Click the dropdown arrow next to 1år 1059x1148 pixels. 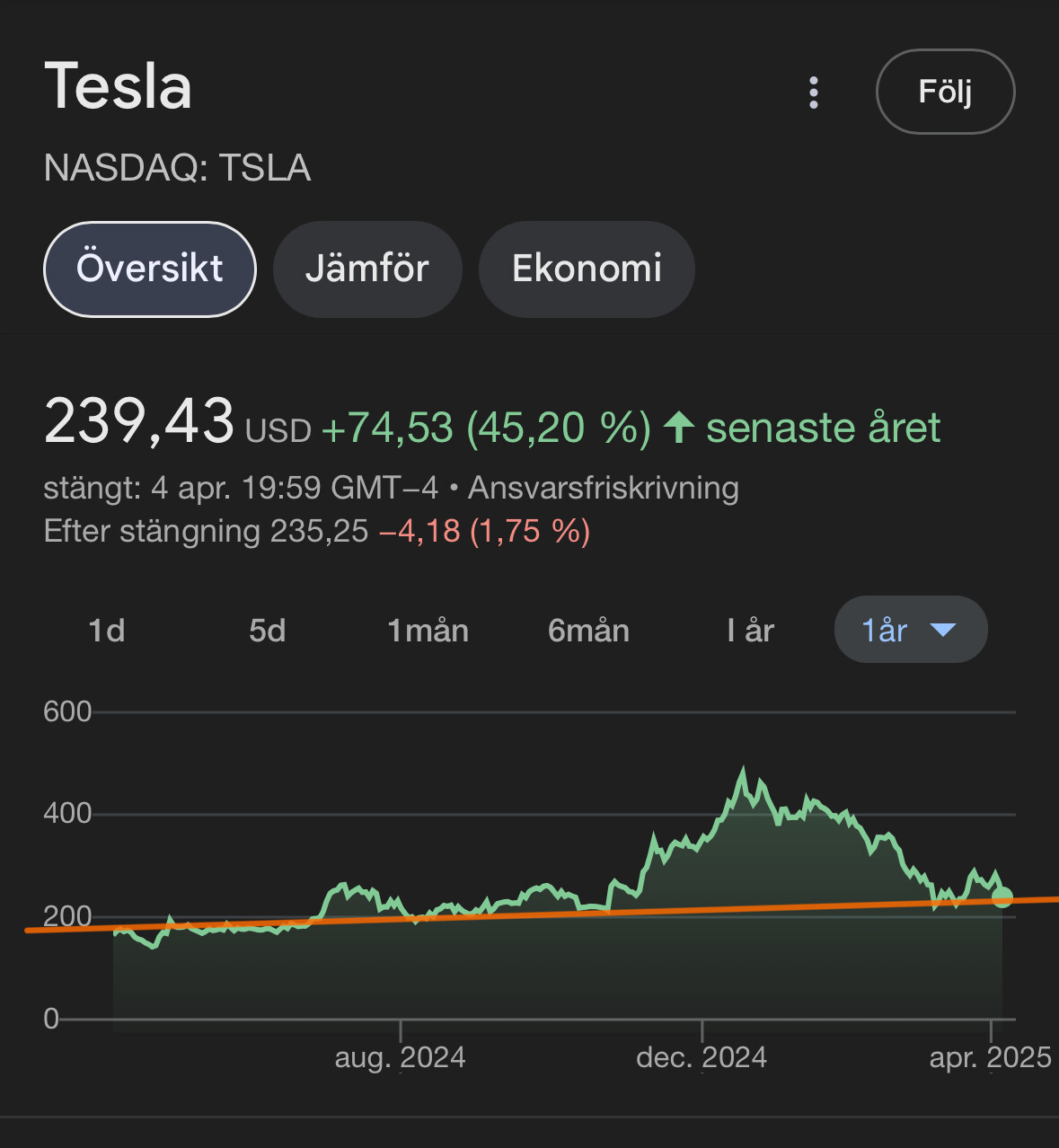943,631
